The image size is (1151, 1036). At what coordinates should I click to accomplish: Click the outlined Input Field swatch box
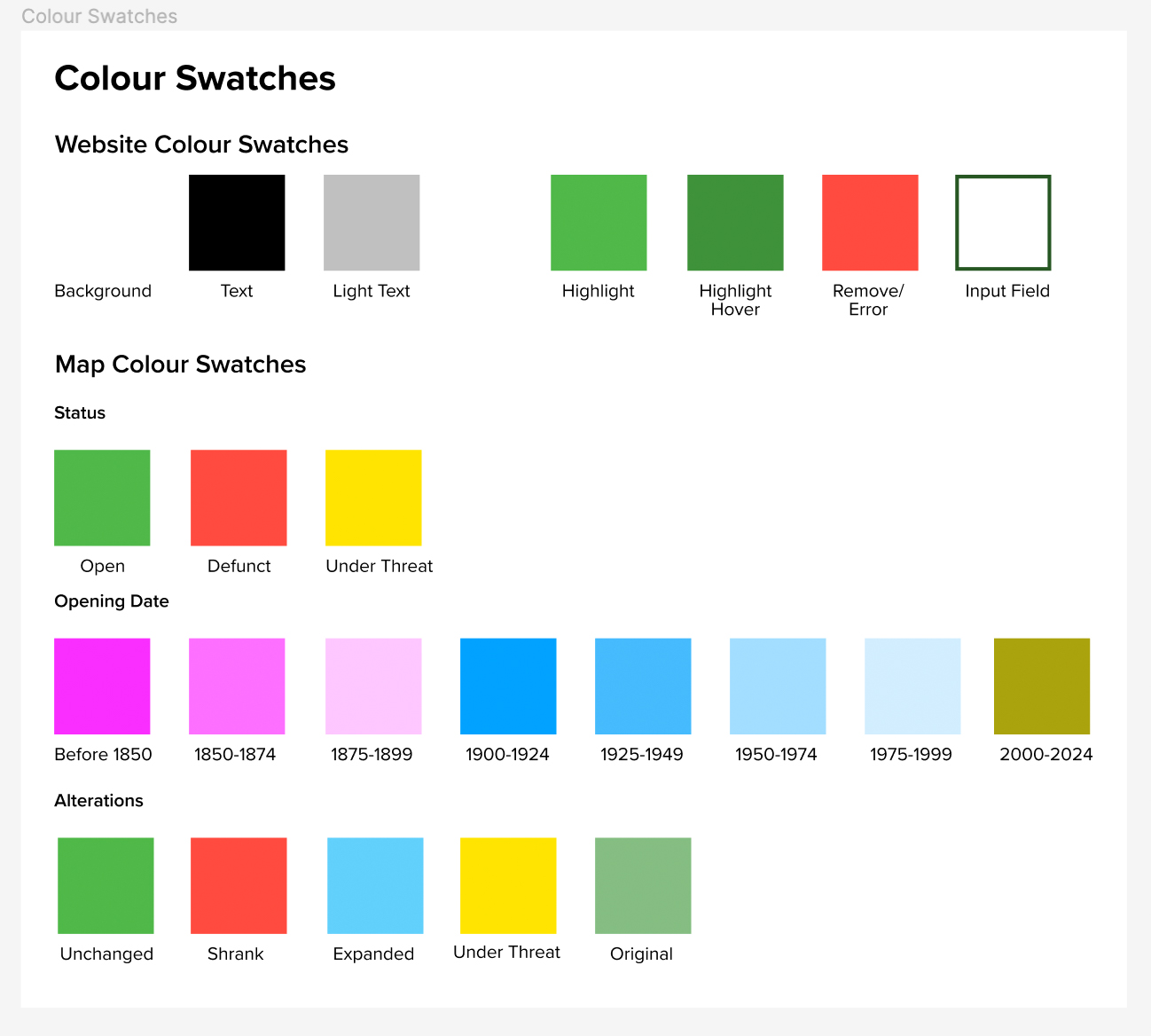coord(1003,223)
